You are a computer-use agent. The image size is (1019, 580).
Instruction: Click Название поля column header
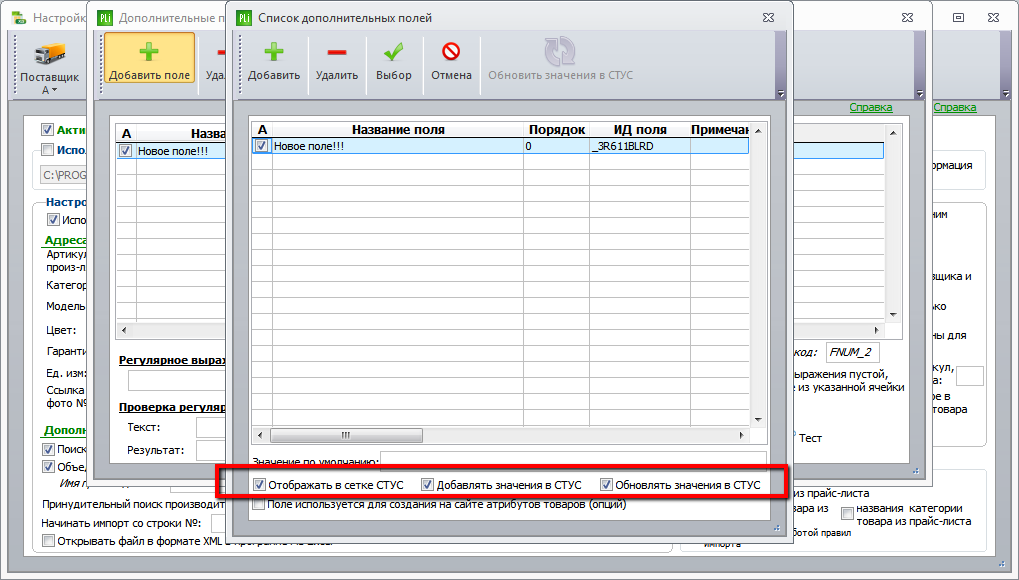tap(398, 129)
